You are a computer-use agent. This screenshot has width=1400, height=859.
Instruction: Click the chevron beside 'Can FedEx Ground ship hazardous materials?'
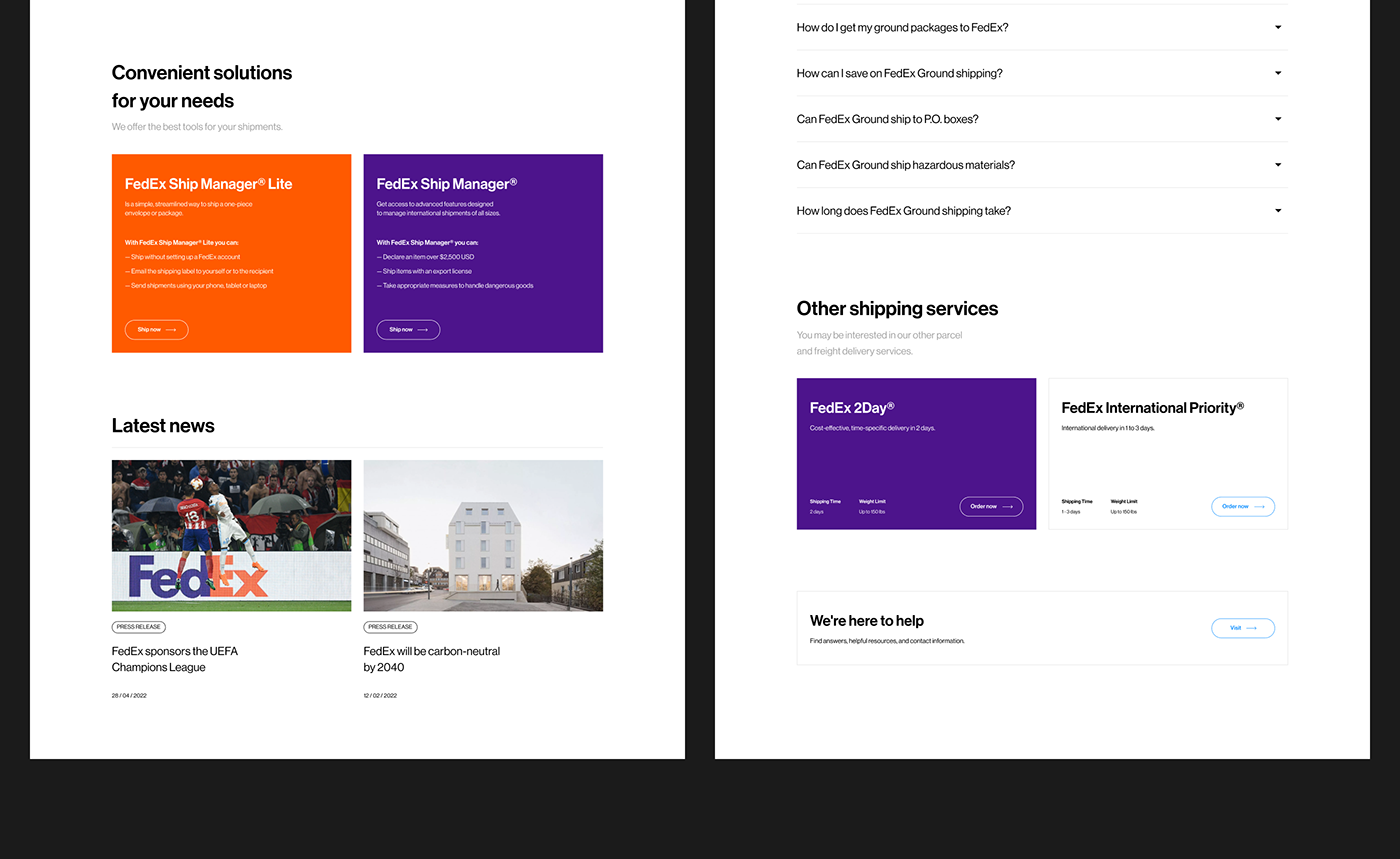1277,164
